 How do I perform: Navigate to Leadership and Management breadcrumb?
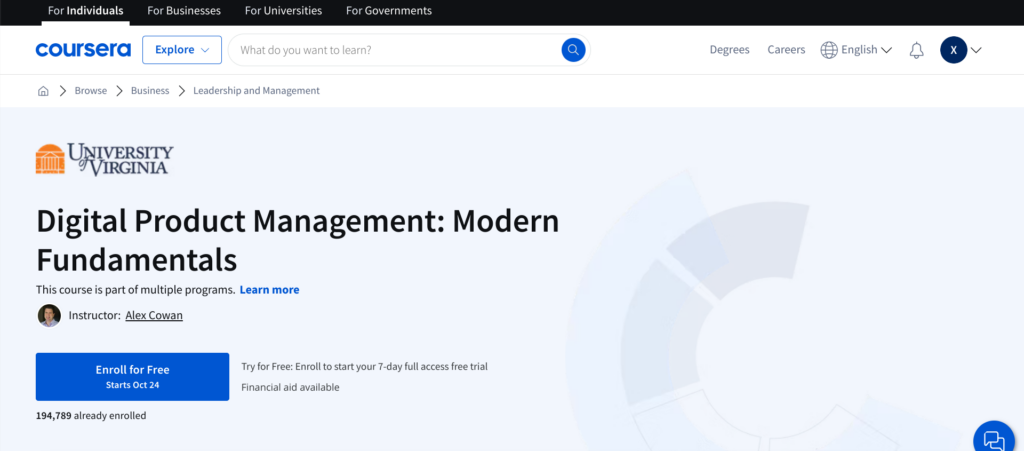point(256,91)
